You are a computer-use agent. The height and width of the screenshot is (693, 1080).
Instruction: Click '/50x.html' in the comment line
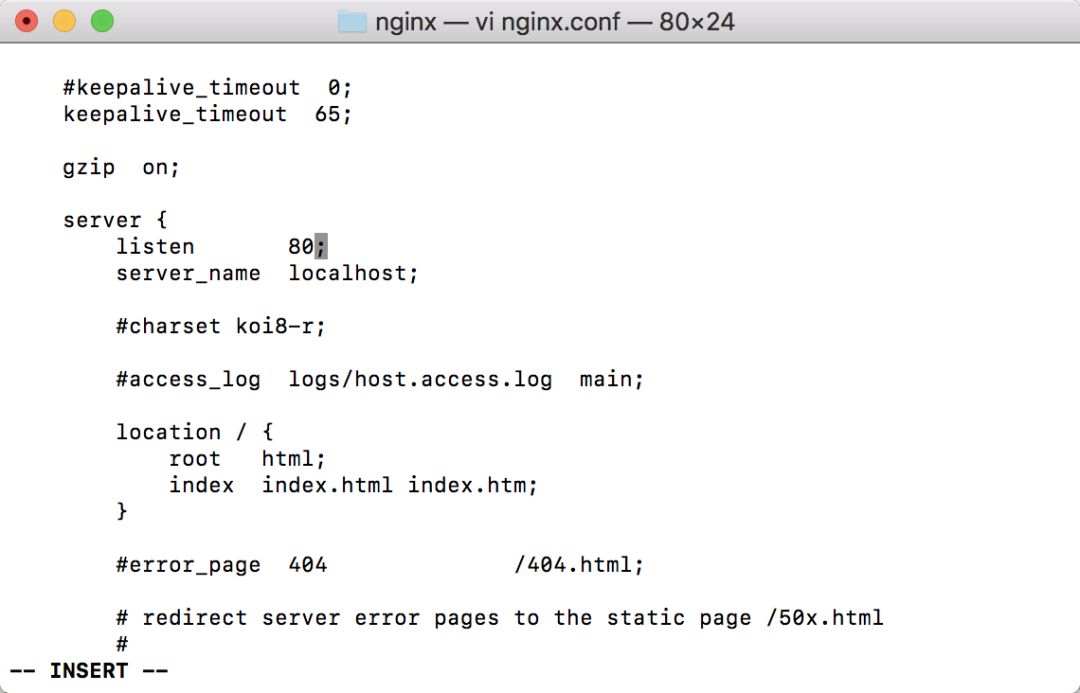click(824, 618)
